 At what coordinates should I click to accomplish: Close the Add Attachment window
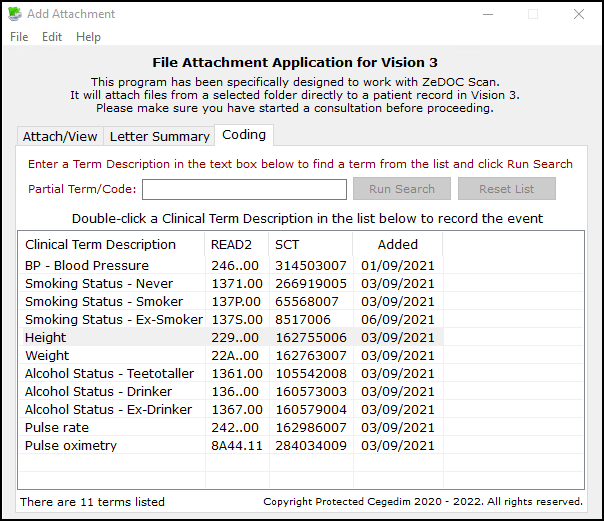click(x=579, y=14)
